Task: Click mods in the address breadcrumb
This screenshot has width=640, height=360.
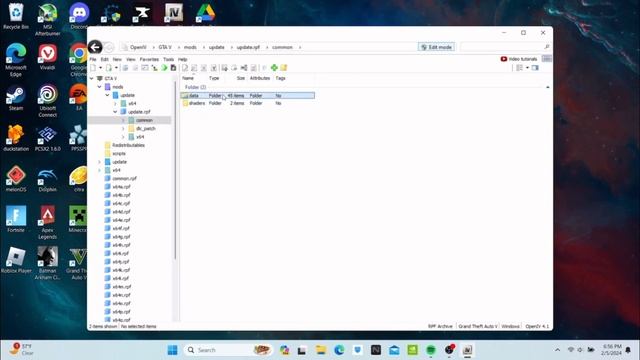Action: [x=190, y=47]
